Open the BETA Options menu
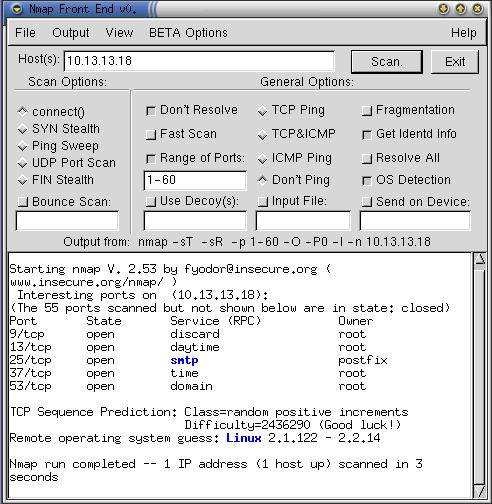This screenshot has width=492, height=504. [188, 33]
